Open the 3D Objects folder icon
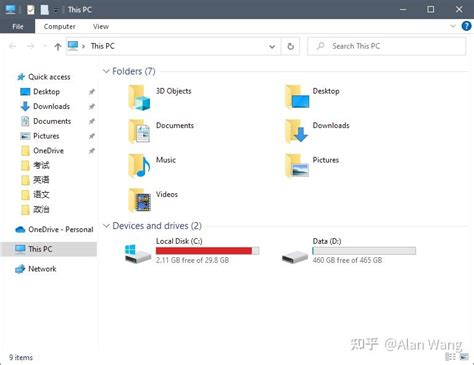Image resolution: width=474 pixels, height=365 pixels. [139, 97]
